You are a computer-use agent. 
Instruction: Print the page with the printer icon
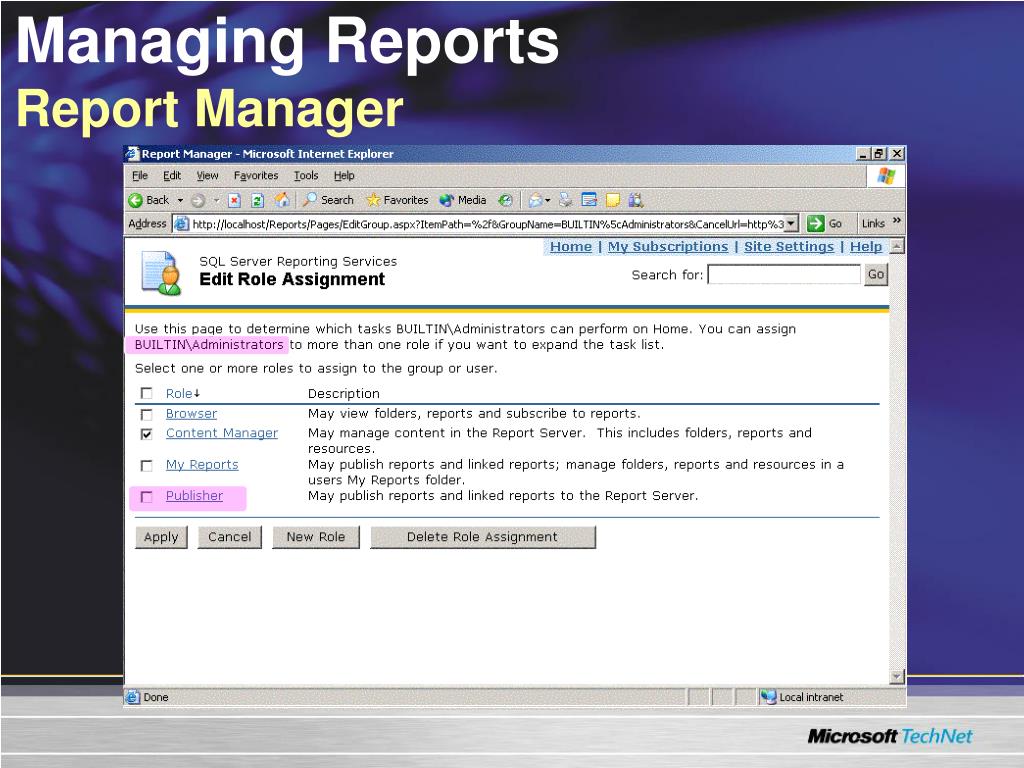(566, 200)
